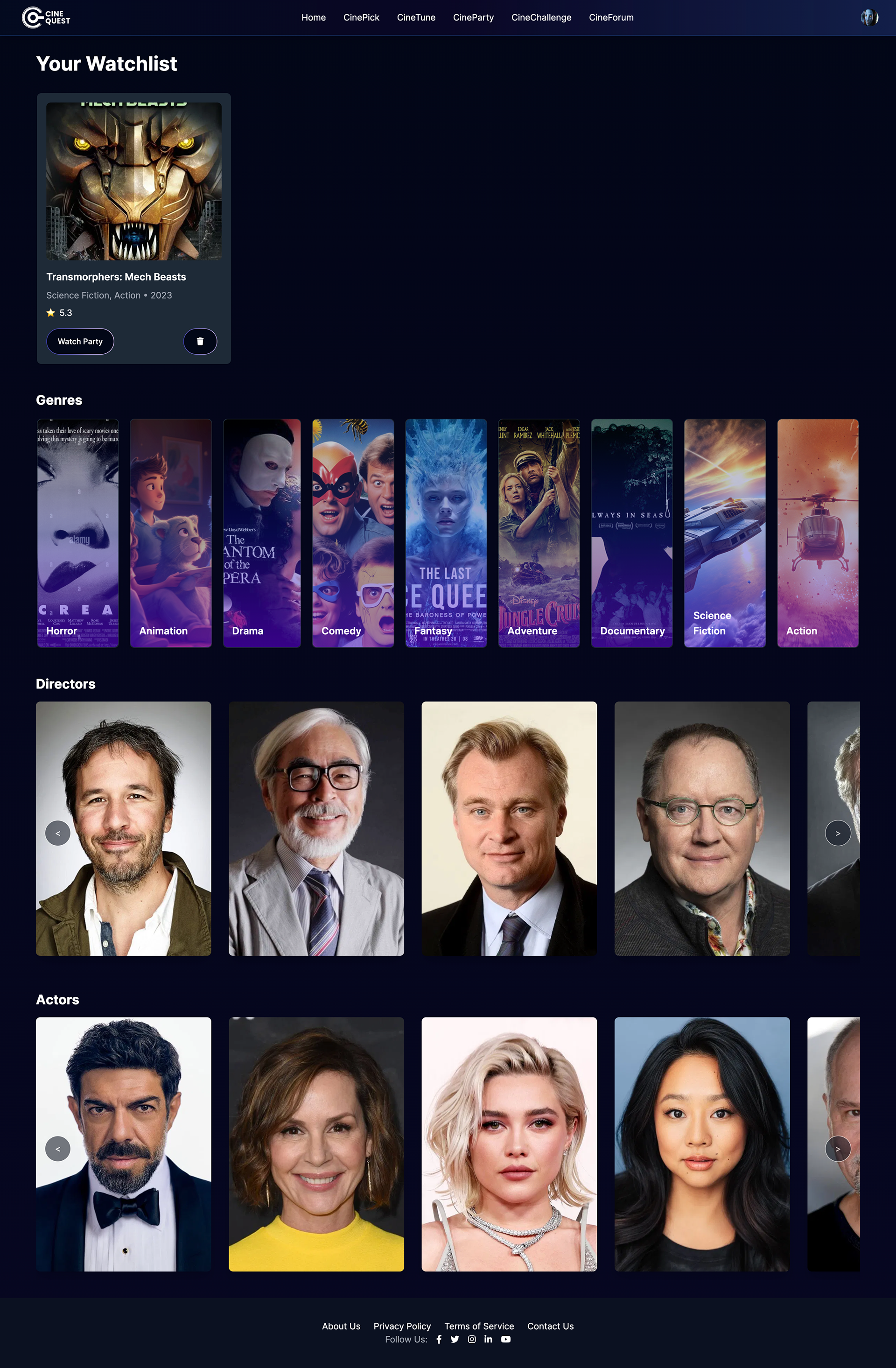Select the Science Fiction genre card

pyautogui.click(x=725, y=533)
